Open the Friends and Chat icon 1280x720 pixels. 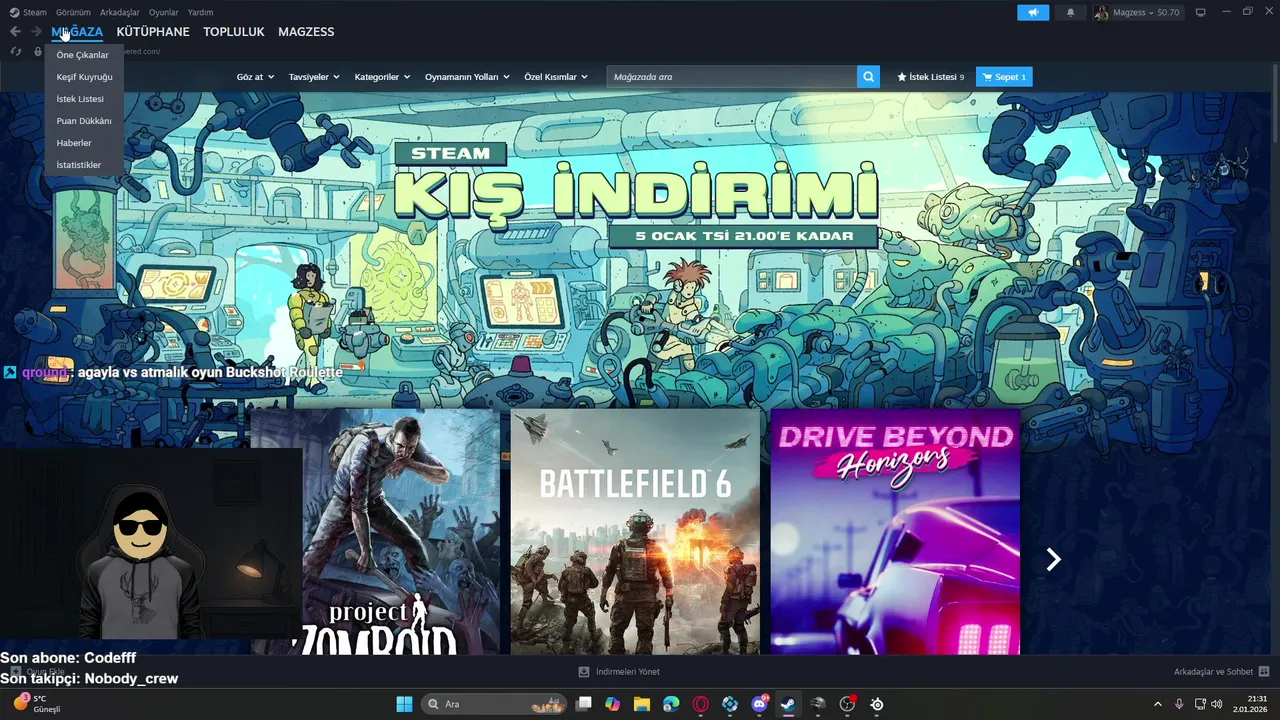coord(1264,672)
